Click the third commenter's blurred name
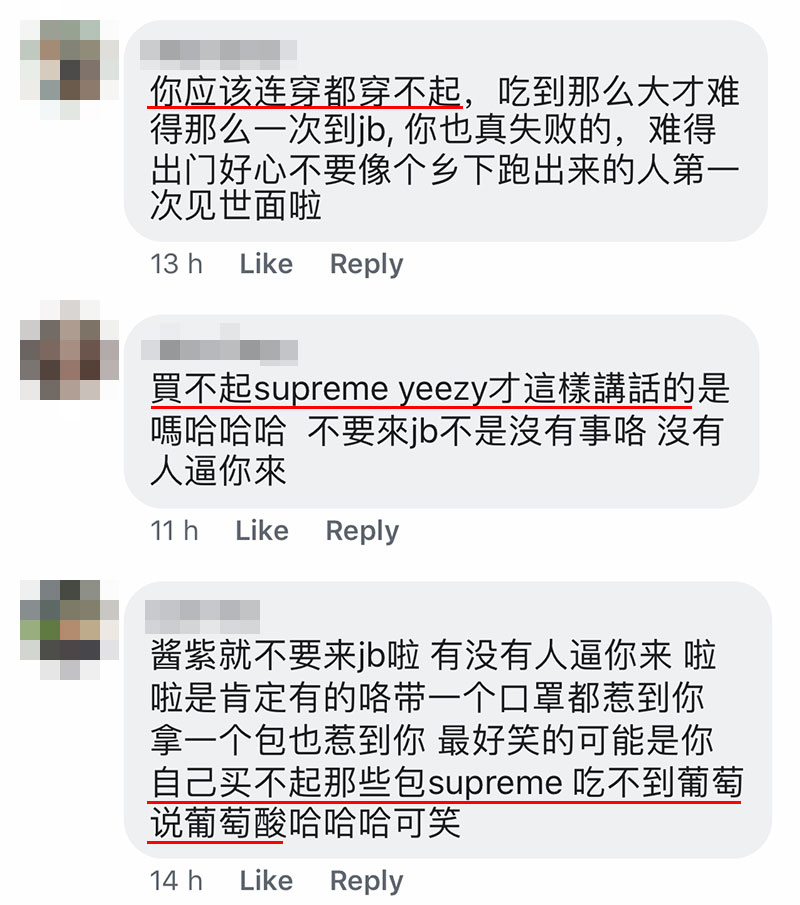The height and width of the screenshot is (905, 800). click(x=202, y=616)
